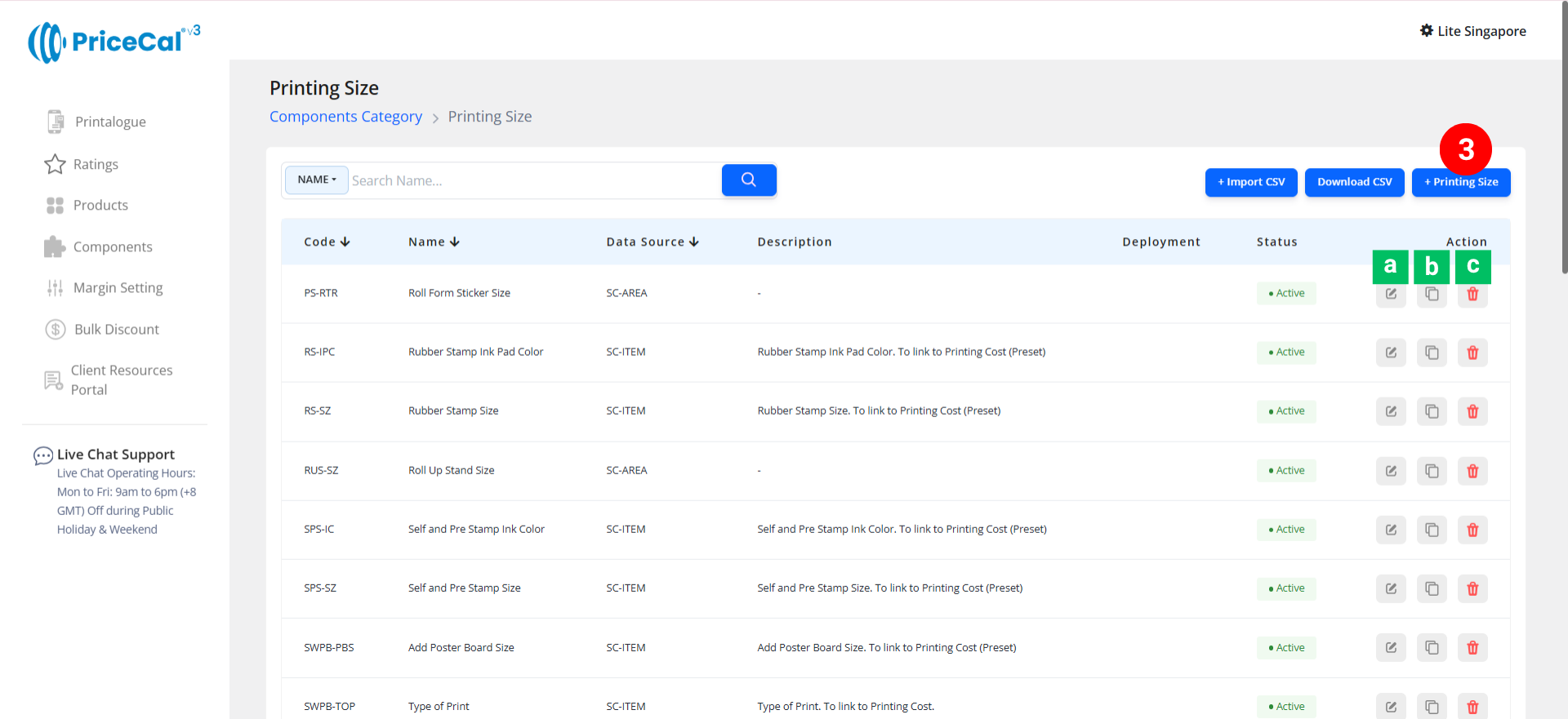Duplicate the Rubber Stamp Size row
Image resolution: width=1568 pixels, height=719 pixels.
[x=1431, y=411]
